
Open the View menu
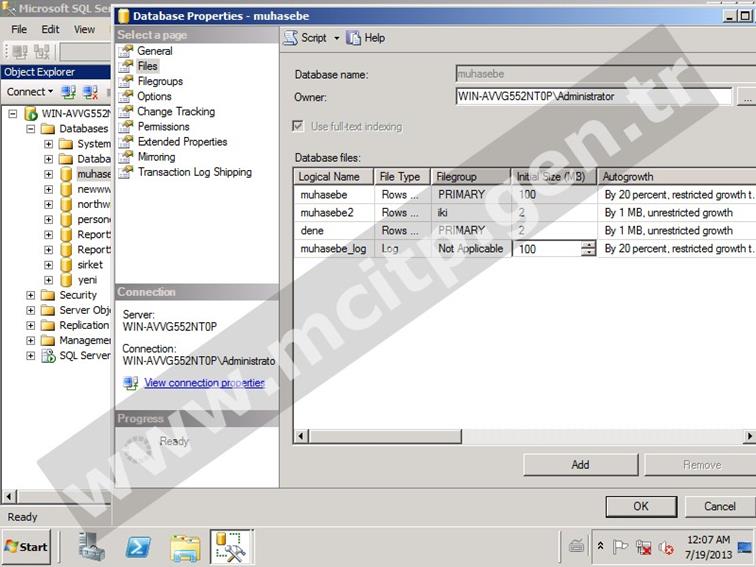coord(84,29)
